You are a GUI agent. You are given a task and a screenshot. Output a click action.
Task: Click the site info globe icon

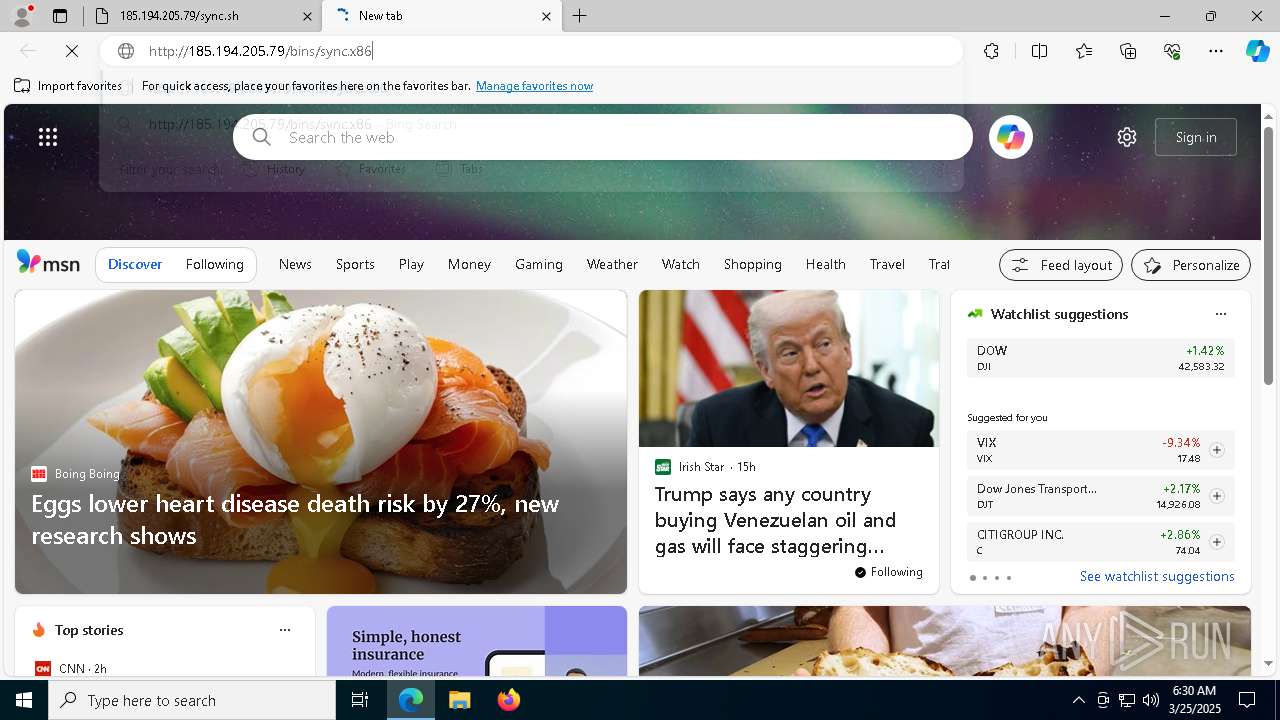pyautogui.click(x=126, y=51)
